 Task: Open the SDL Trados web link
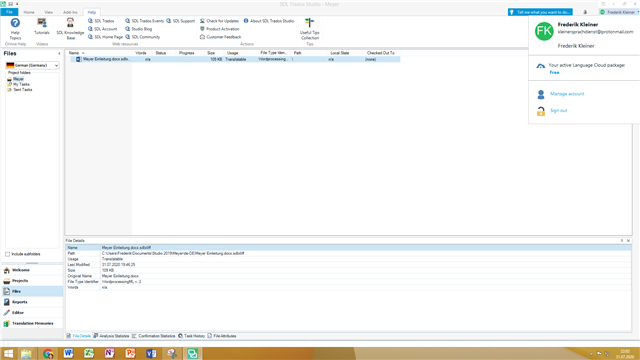click(101, 21)
